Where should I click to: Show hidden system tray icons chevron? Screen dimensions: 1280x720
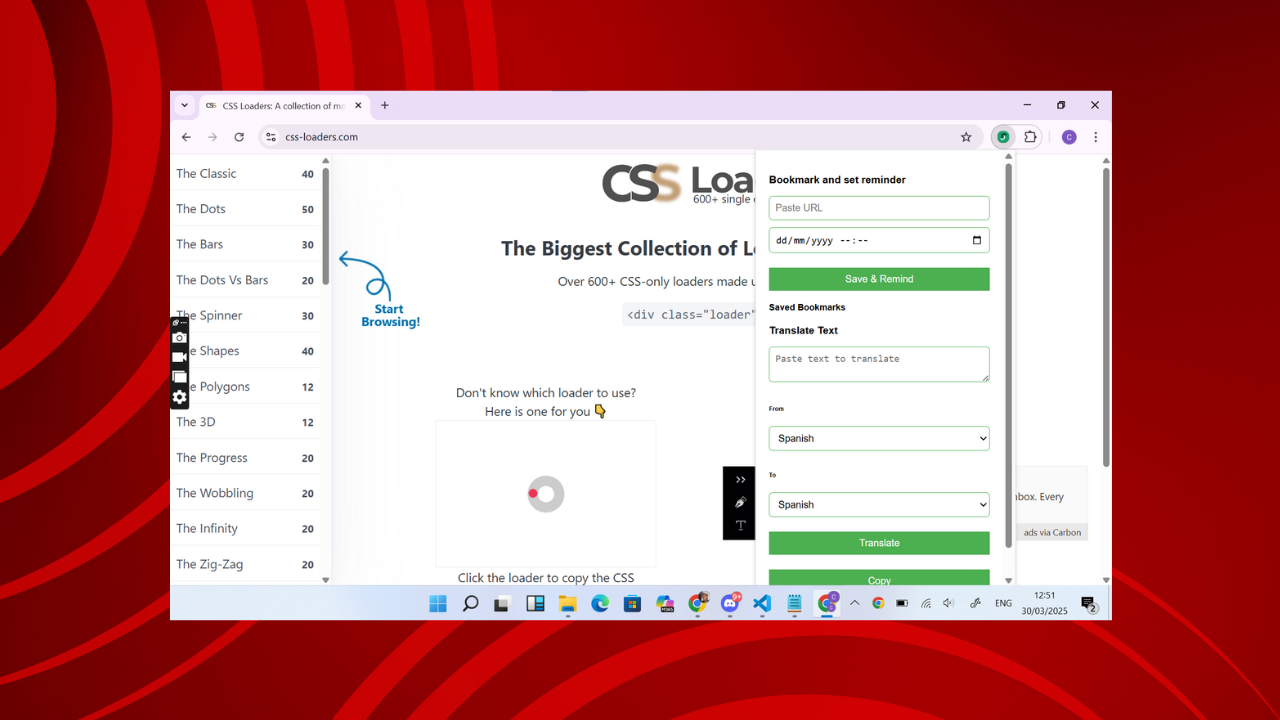point(854,603)
